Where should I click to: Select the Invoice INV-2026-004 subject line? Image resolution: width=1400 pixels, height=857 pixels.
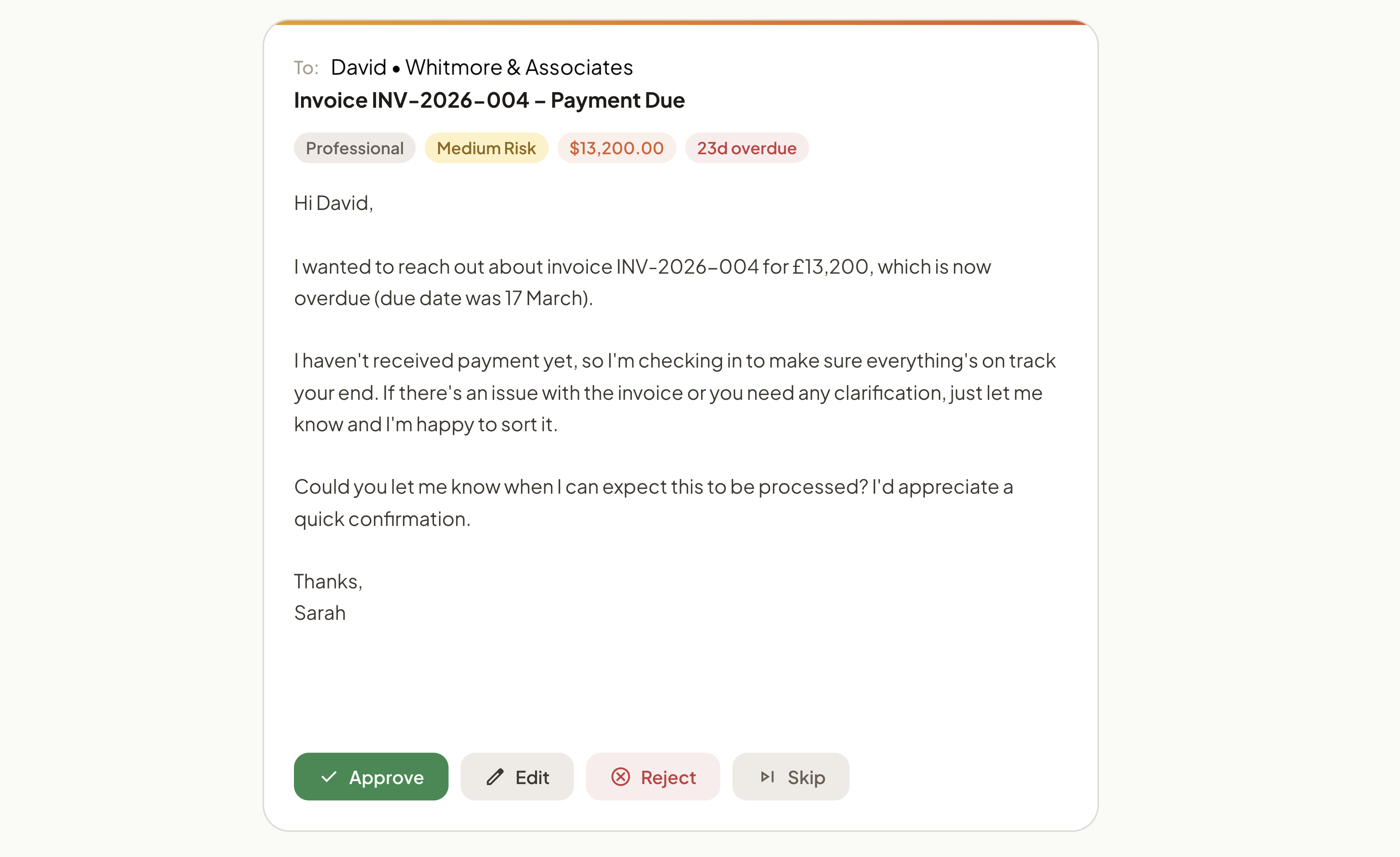pos(489,100)
